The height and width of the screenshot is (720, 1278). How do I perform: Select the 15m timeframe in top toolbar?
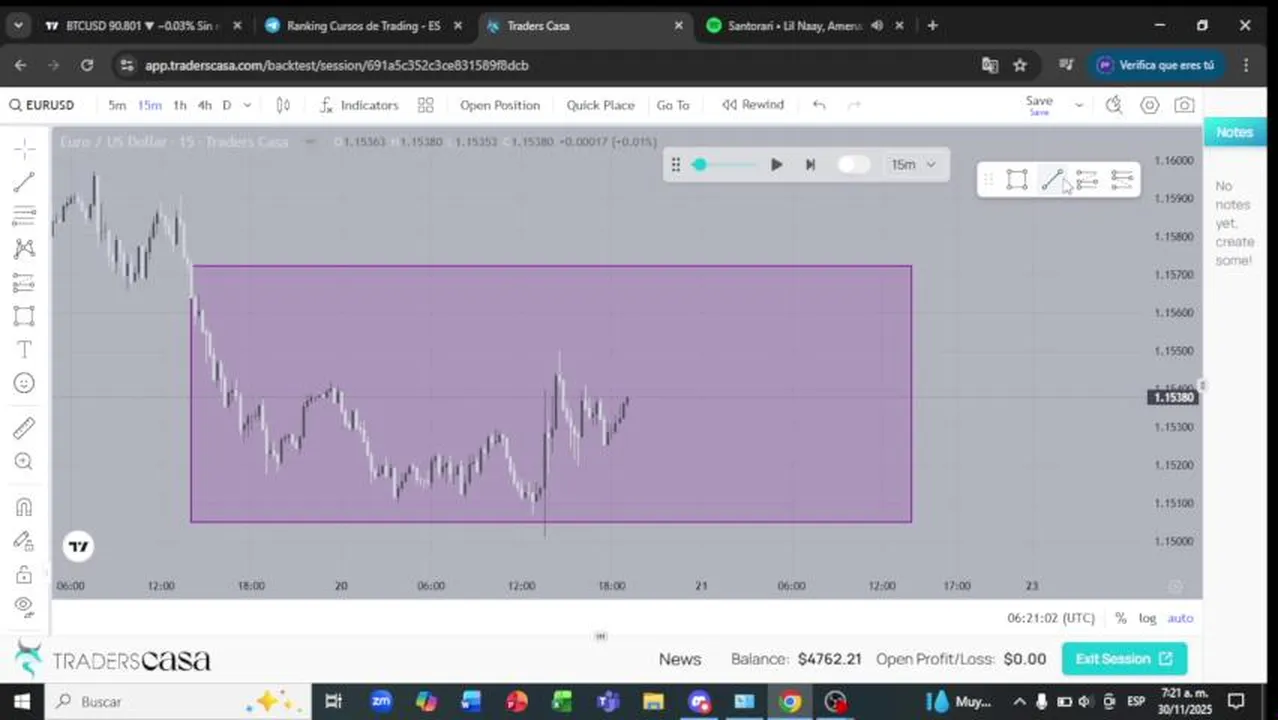(150, 105)
